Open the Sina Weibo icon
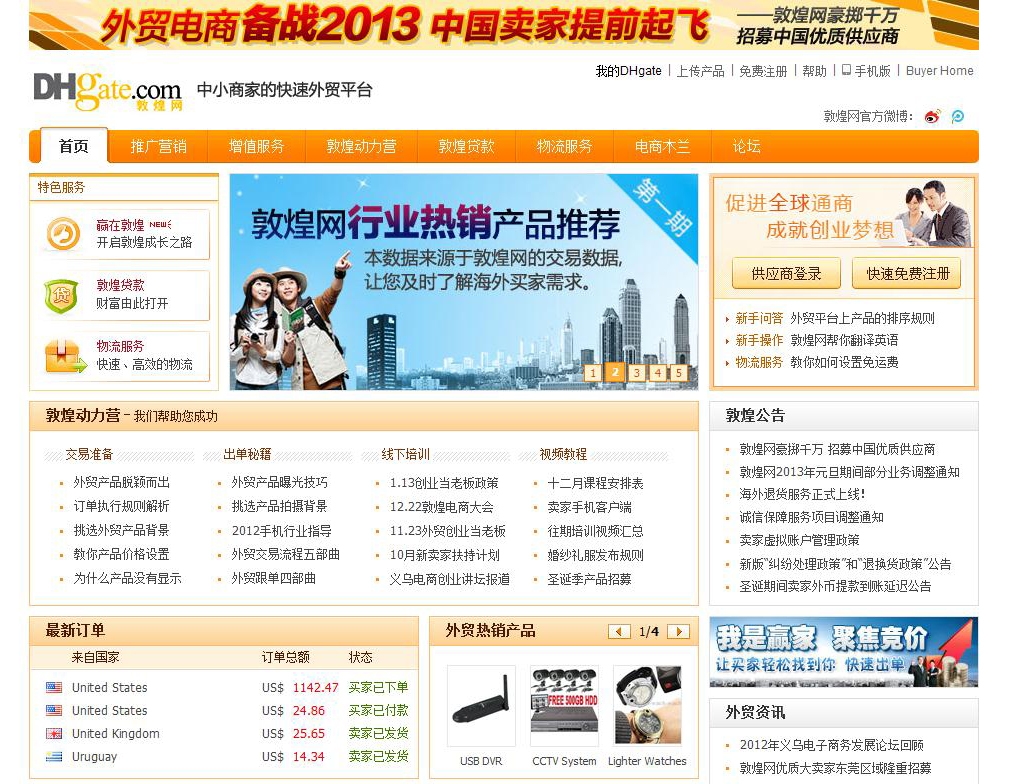Image resolution: width=1009 pixels, height=784 pixels. [932, 117]
